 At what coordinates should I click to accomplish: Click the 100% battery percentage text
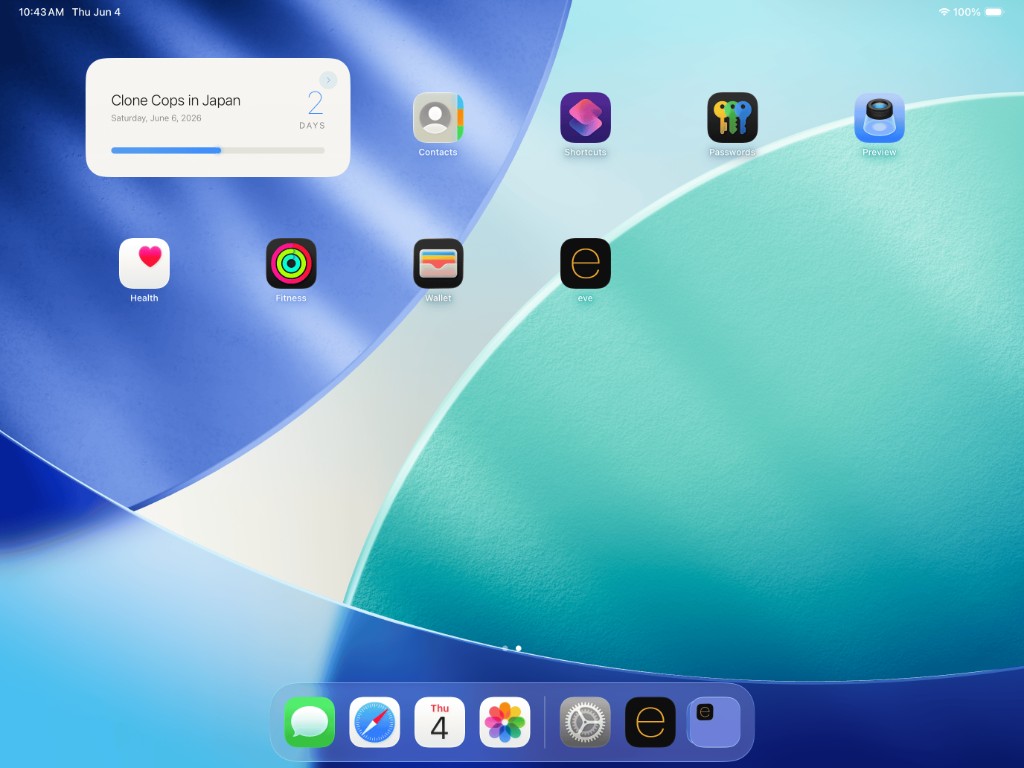point(967,12)
